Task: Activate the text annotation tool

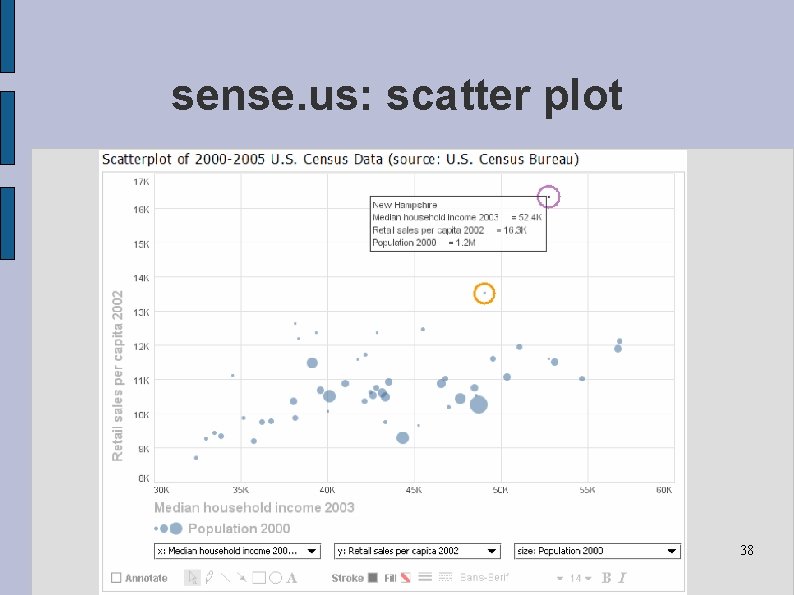Action: pos(291,577)
